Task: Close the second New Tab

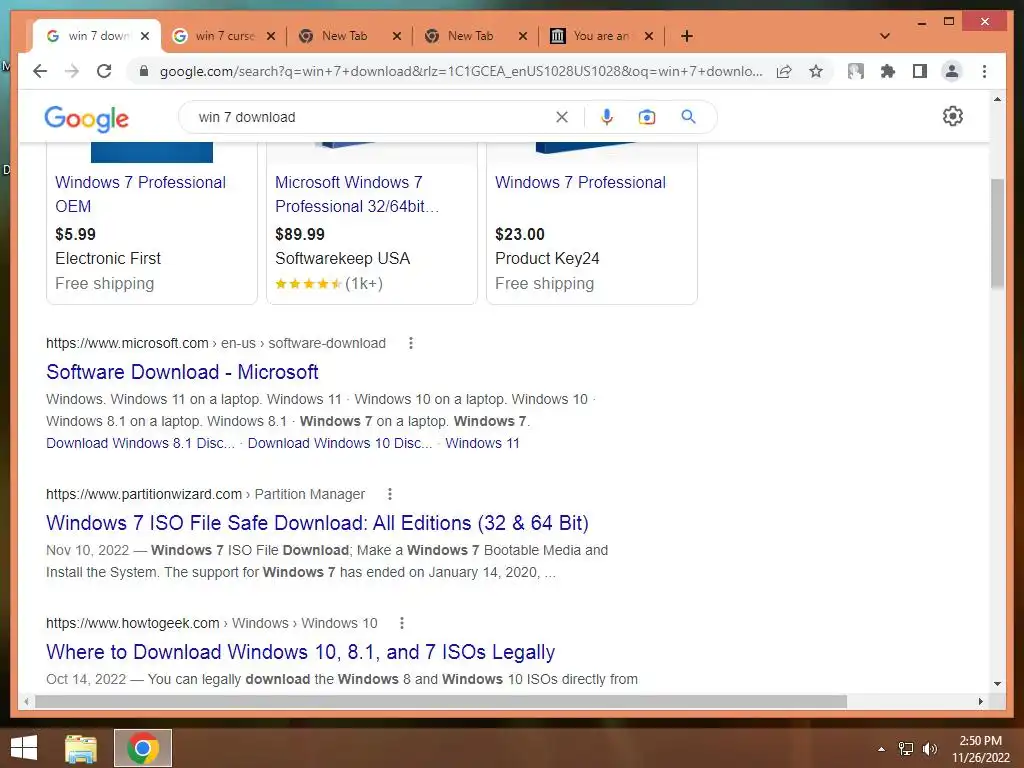Action: (x=522, y=36)
